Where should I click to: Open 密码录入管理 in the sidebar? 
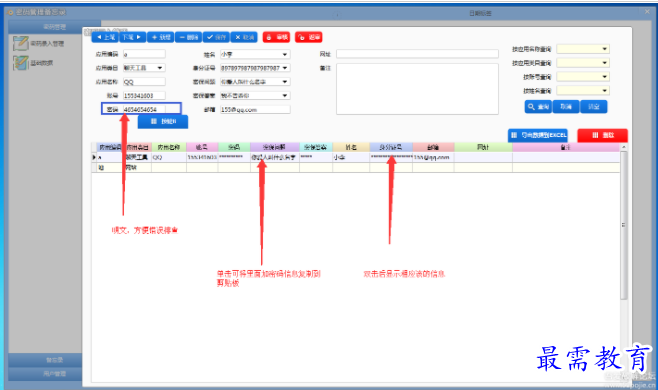point(39,44)
